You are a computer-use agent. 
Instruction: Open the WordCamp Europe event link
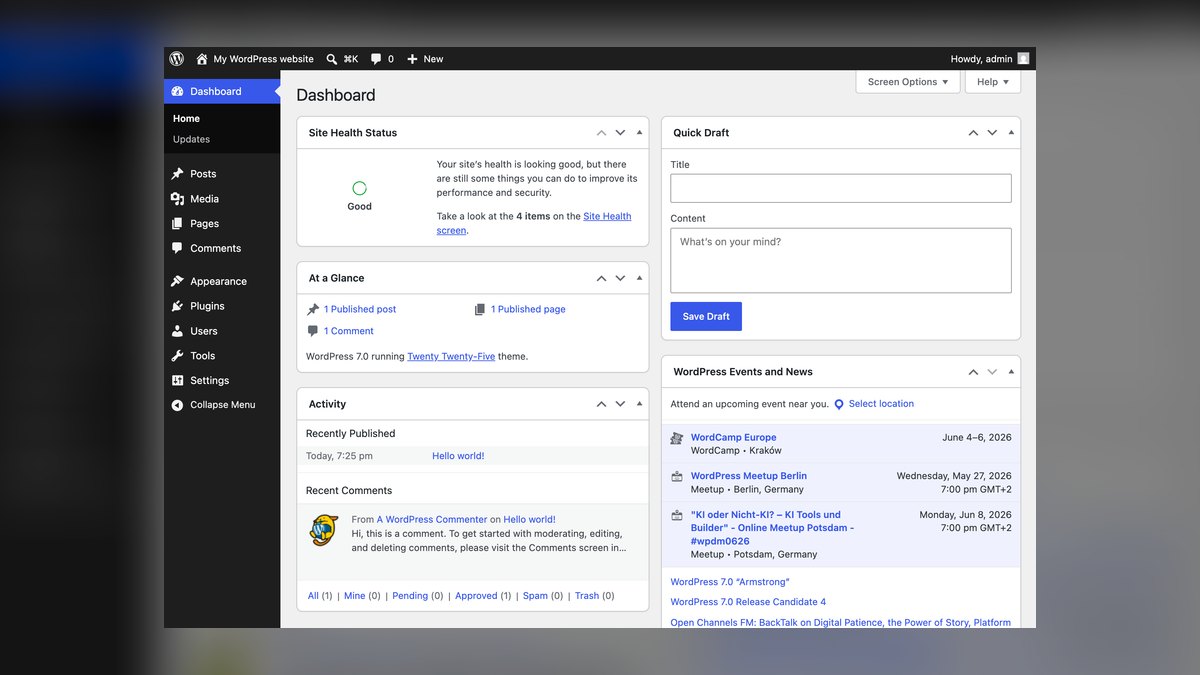pos(733,437)
